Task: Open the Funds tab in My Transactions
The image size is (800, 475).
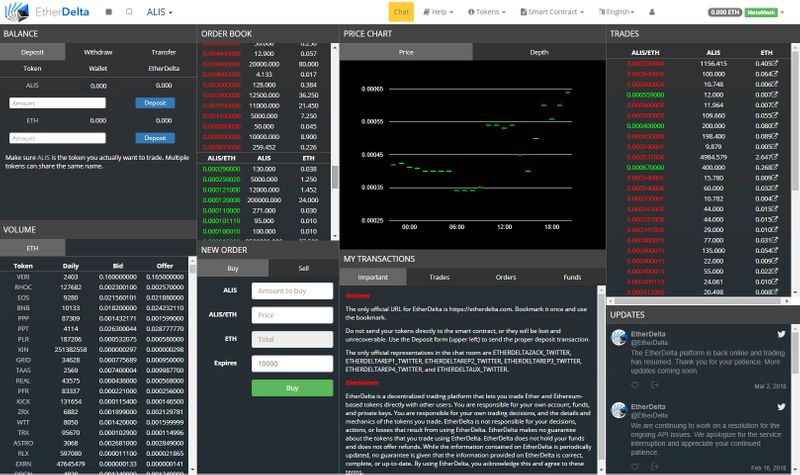Action: (572, 277)
